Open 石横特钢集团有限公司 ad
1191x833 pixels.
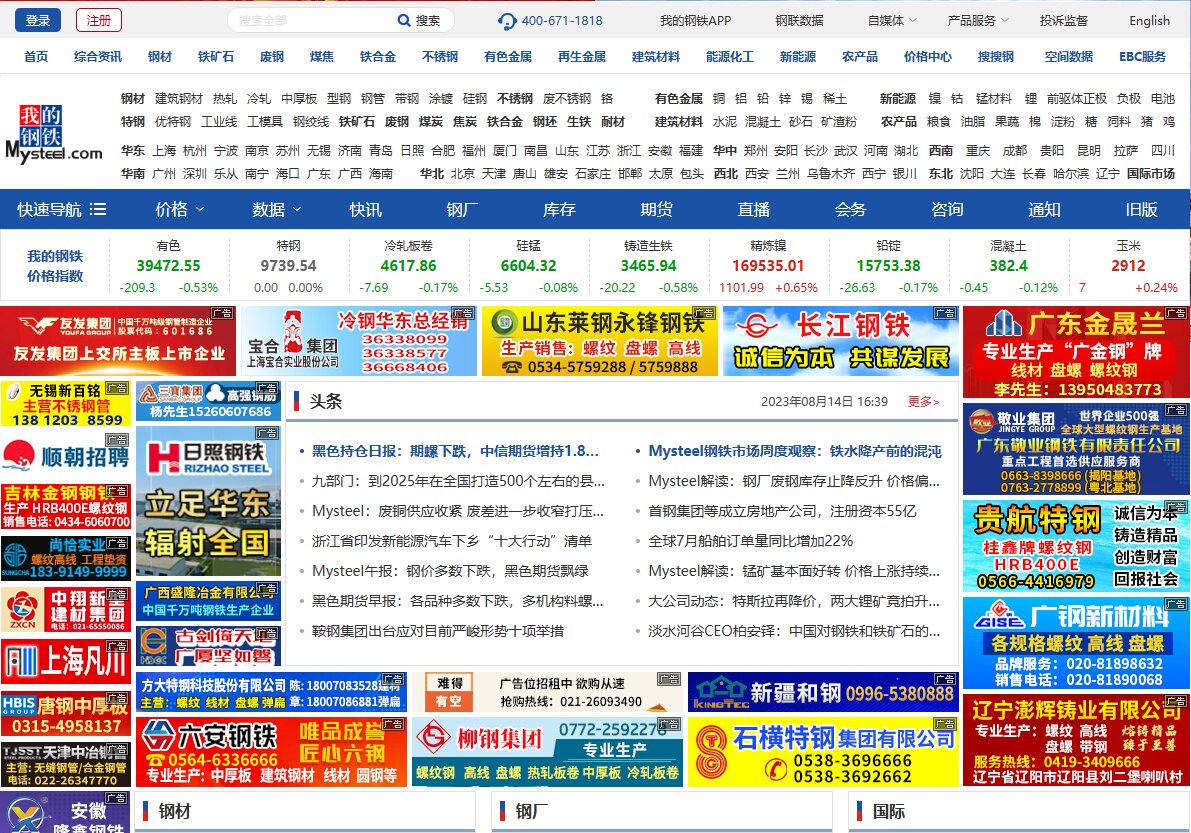[x=823, y=752]
